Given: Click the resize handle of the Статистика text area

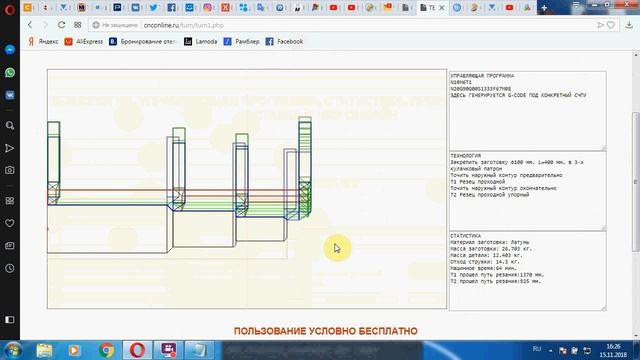Looking at the screenshot, I should [x=603, y=308].
